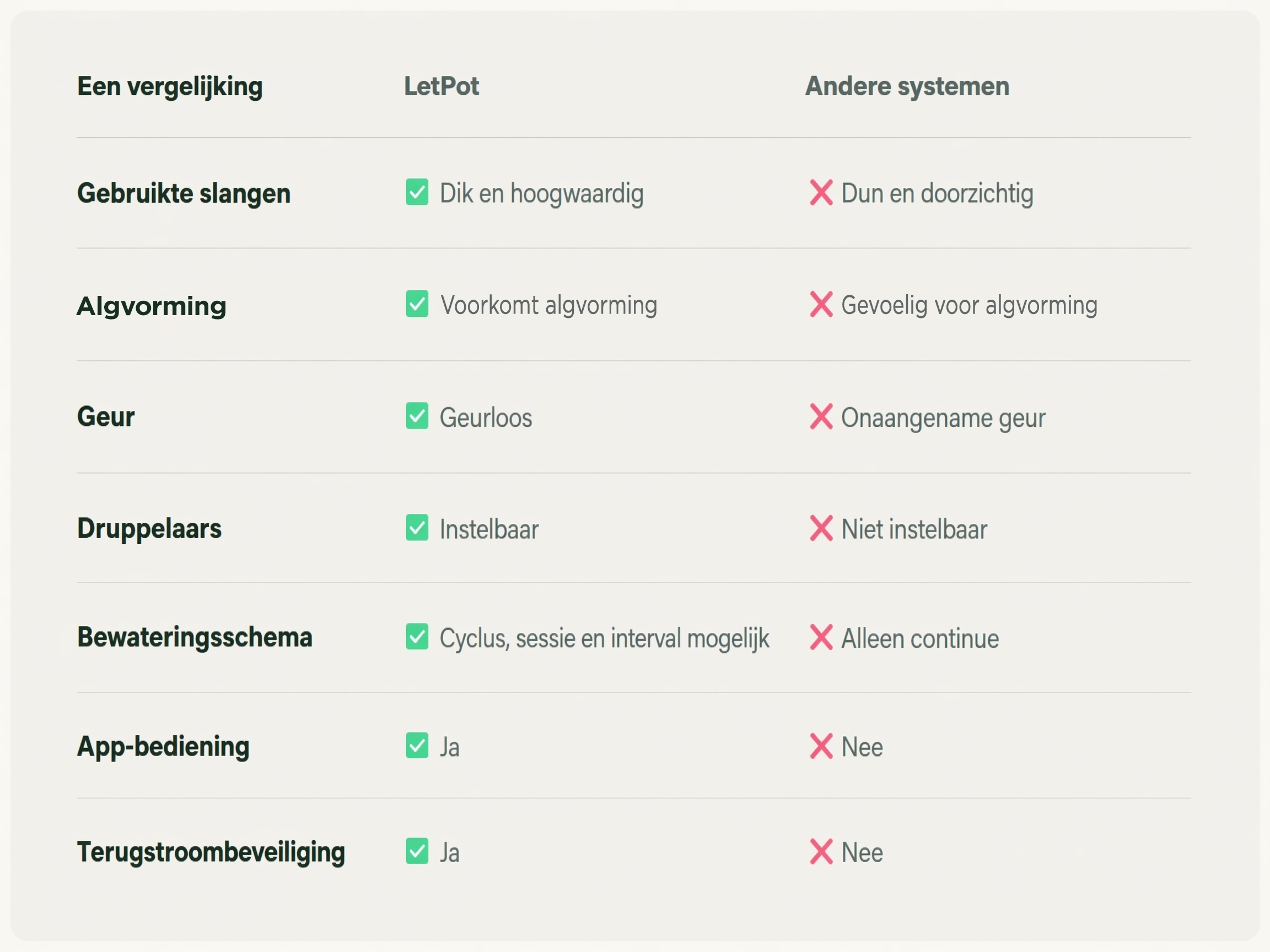Click the Bewateringsschema row label
This screenshot has width=1270, height=952.
click(x=195, y=637)
